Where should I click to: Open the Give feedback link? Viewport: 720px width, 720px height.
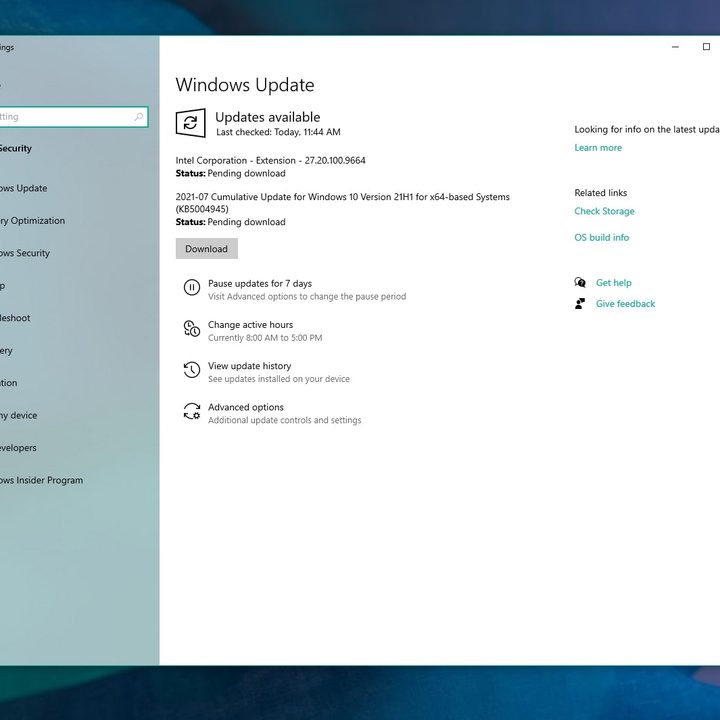(x=625, y=304)
